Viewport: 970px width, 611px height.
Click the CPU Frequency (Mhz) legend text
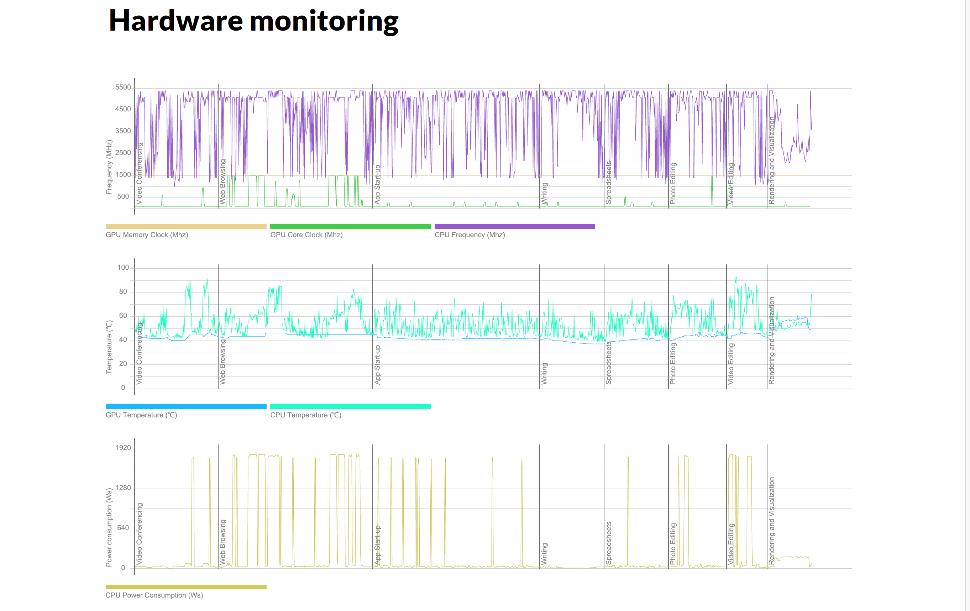pos(470,235)
